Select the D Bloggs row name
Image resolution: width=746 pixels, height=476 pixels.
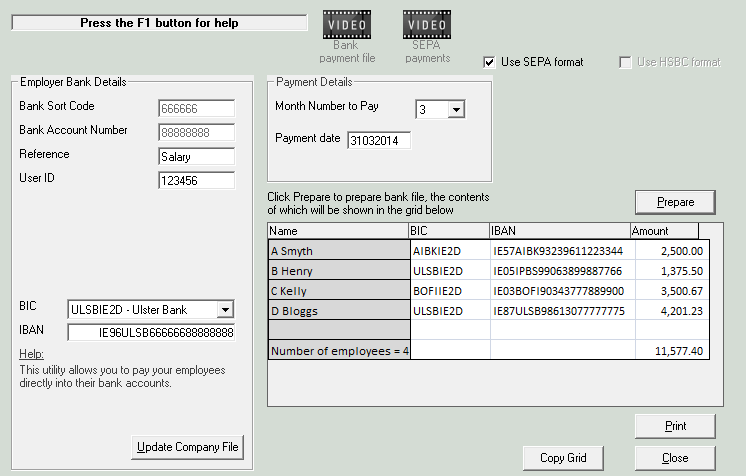(339, 311)
